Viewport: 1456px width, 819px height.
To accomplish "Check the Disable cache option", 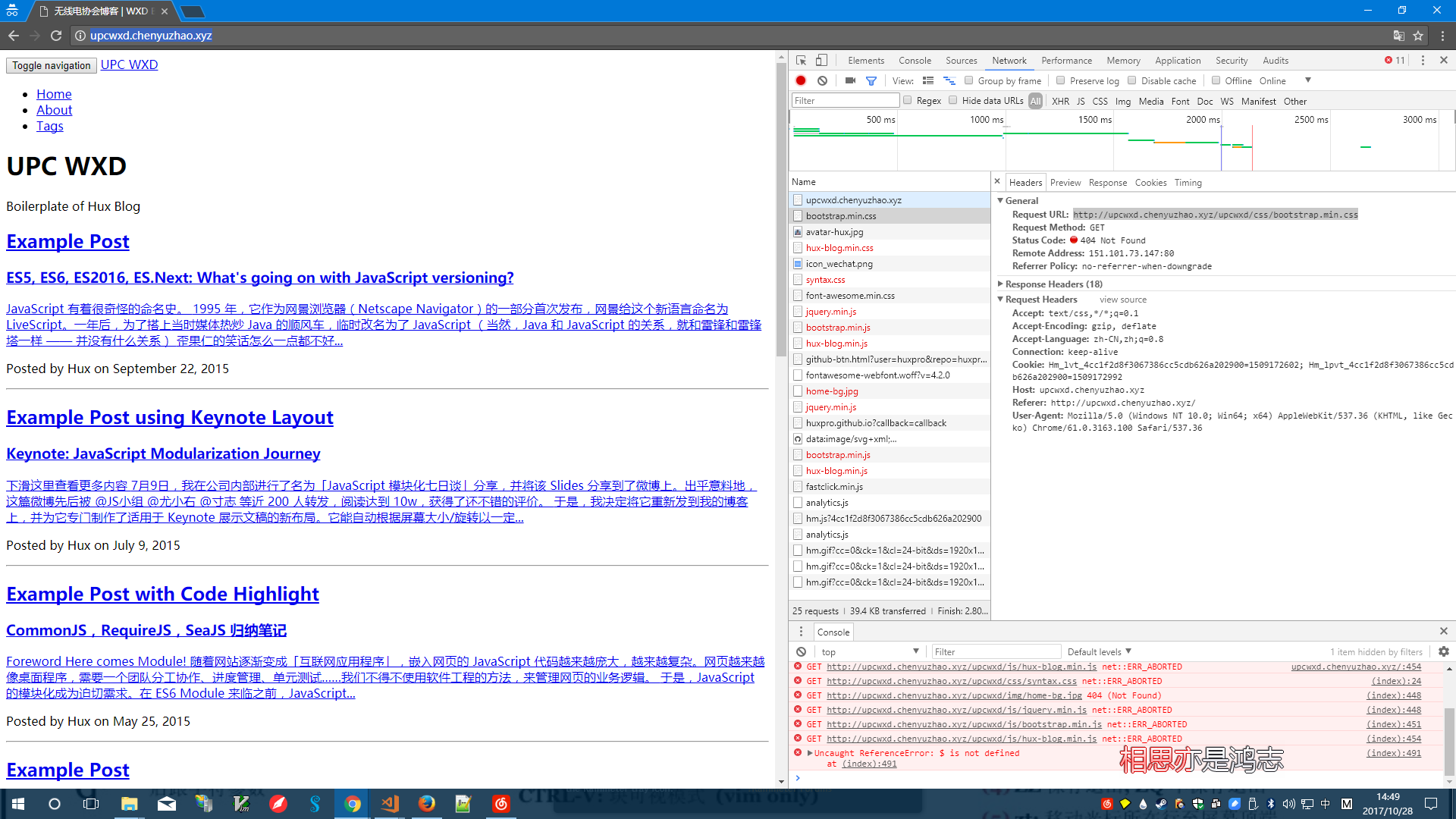I will pyautogui.click(x=1131, y=80).
